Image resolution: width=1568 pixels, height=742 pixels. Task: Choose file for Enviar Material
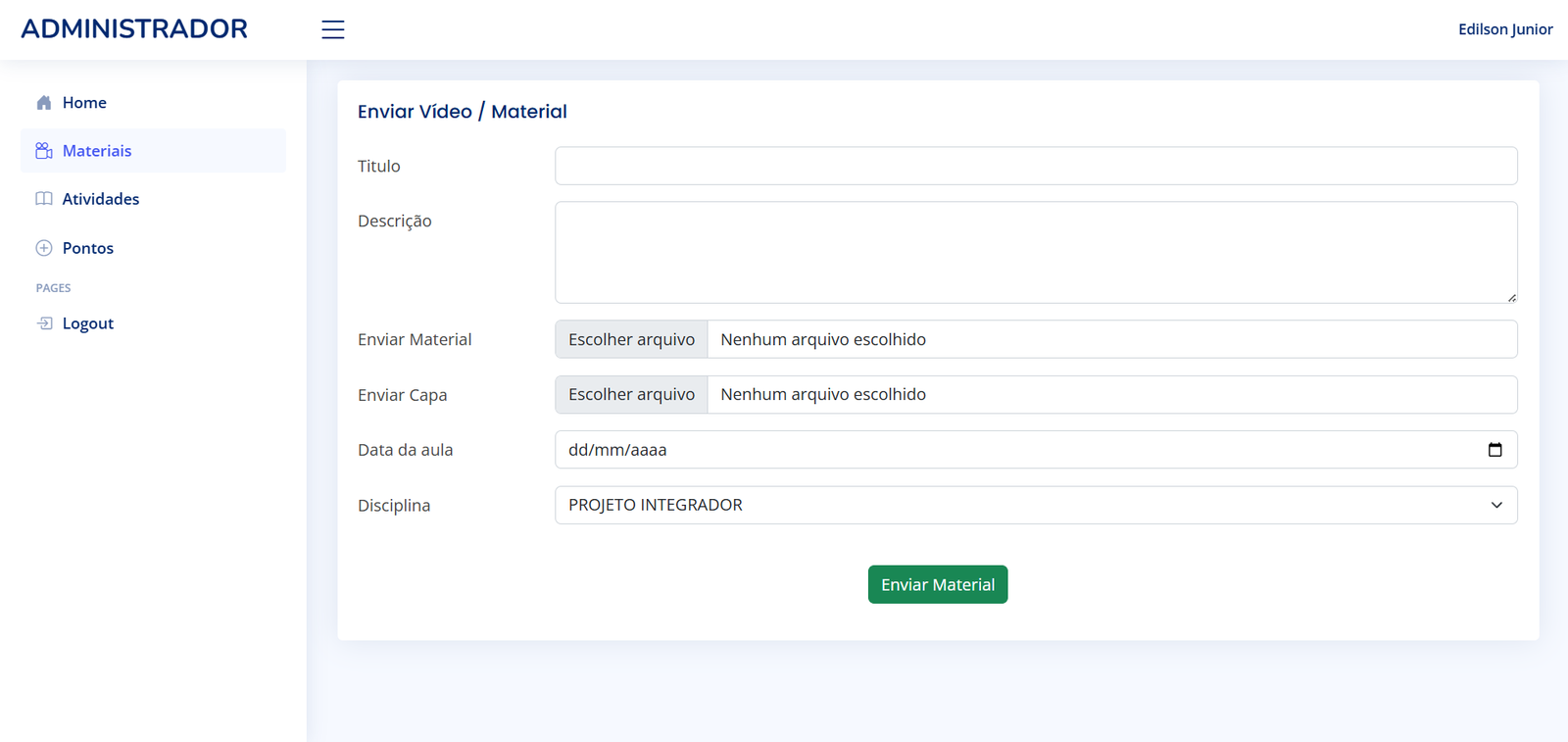[x=631, y=339]
